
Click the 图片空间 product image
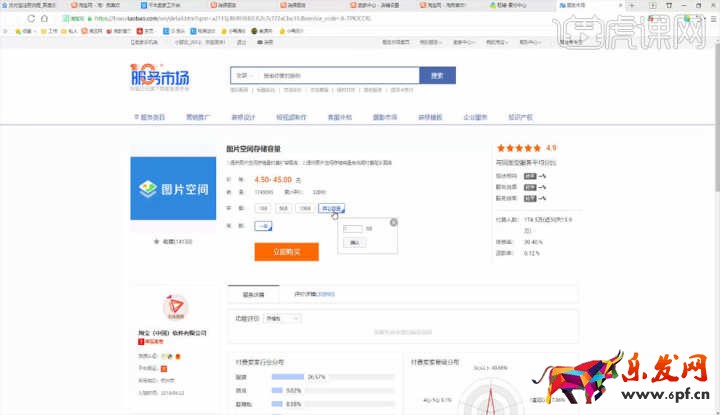[173, 188]
